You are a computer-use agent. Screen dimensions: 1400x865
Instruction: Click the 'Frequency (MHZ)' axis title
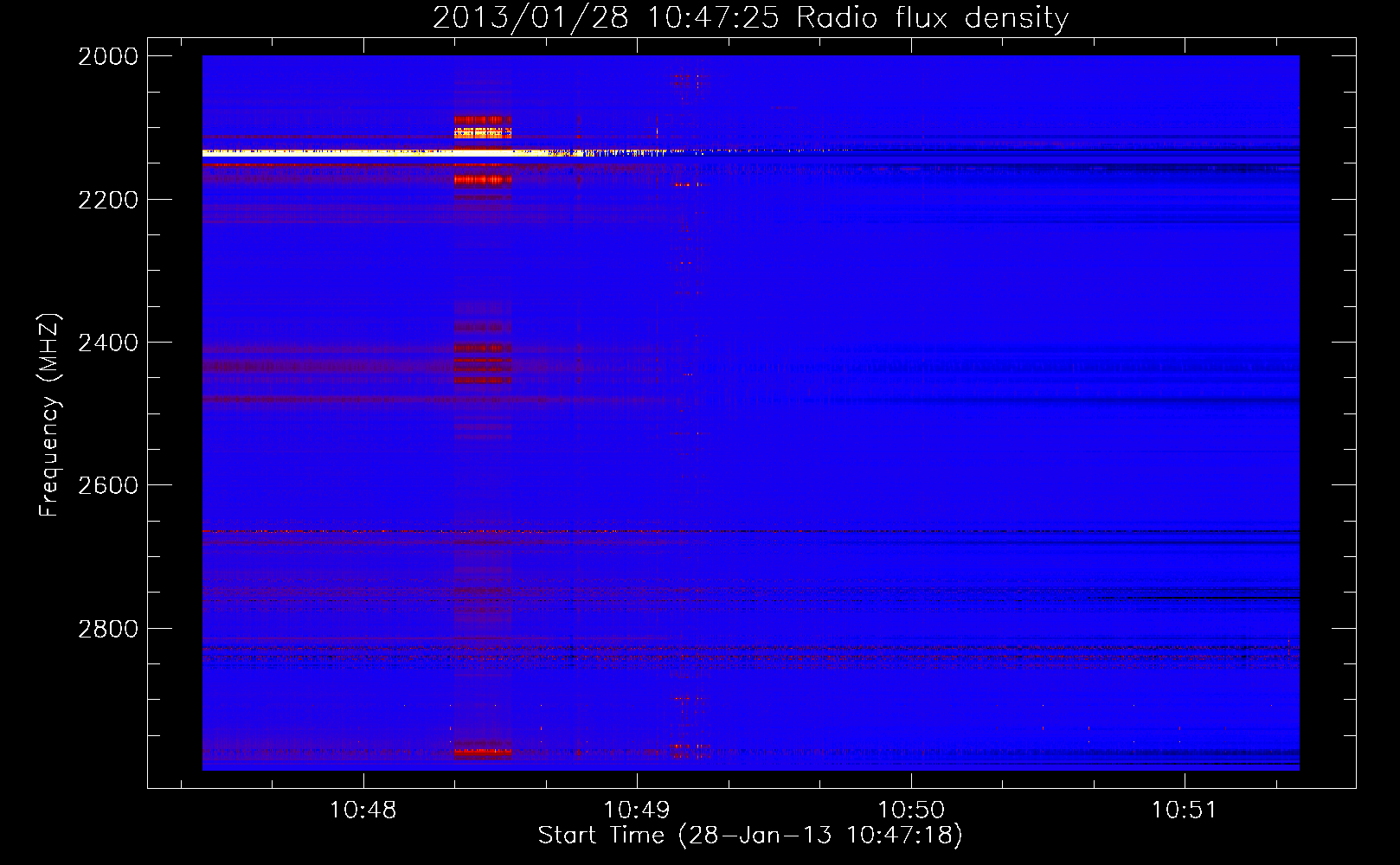coord(49,415)
